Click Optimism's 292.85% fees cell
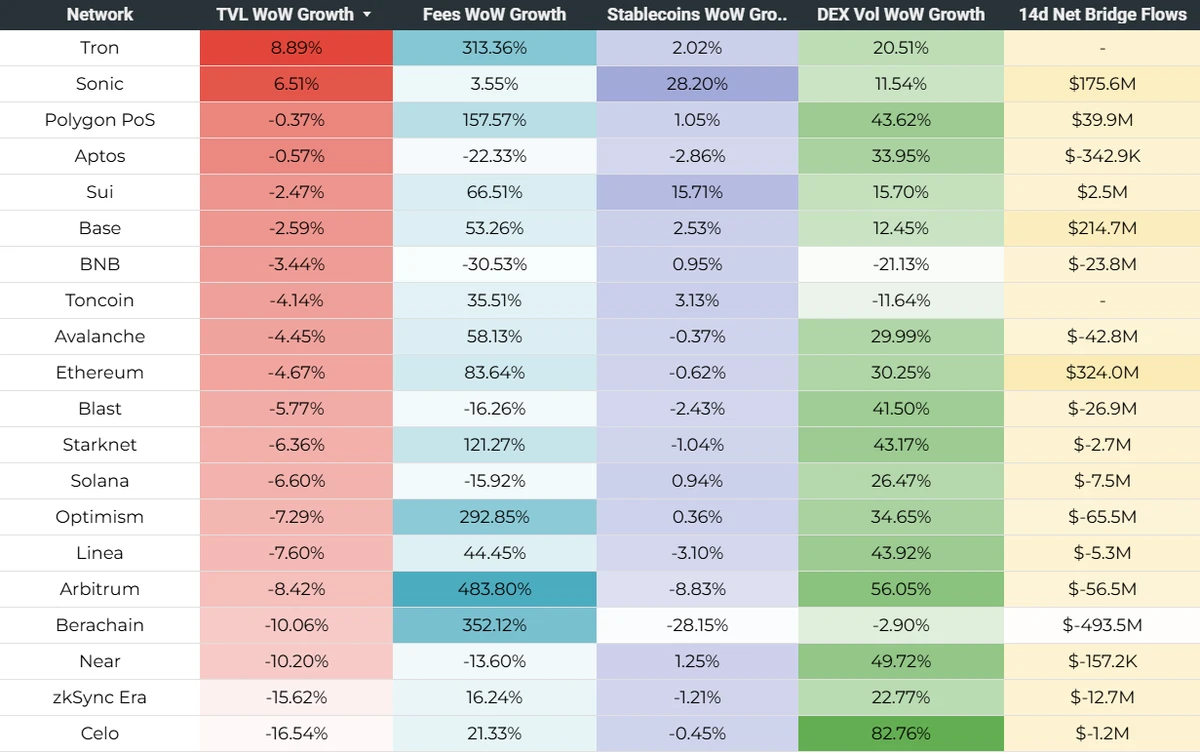The width and height of the screenshot is (1200, 754). 494,517
